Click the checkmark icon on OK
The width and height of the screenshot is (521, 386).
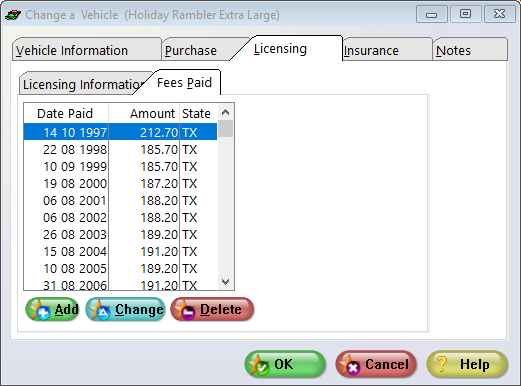pos(260,365)
